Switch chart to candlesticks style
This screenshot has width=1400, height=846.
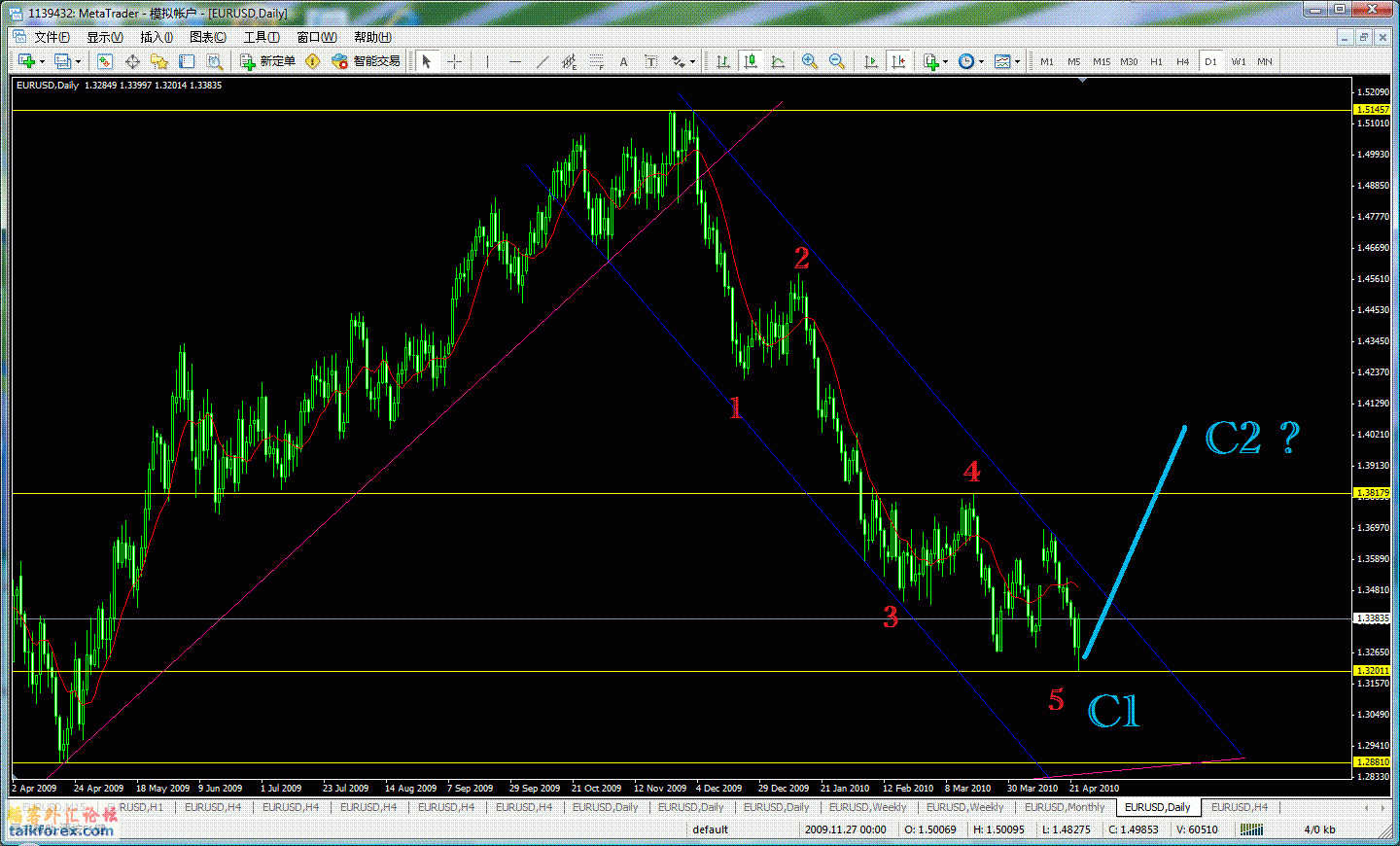(751, 61)
